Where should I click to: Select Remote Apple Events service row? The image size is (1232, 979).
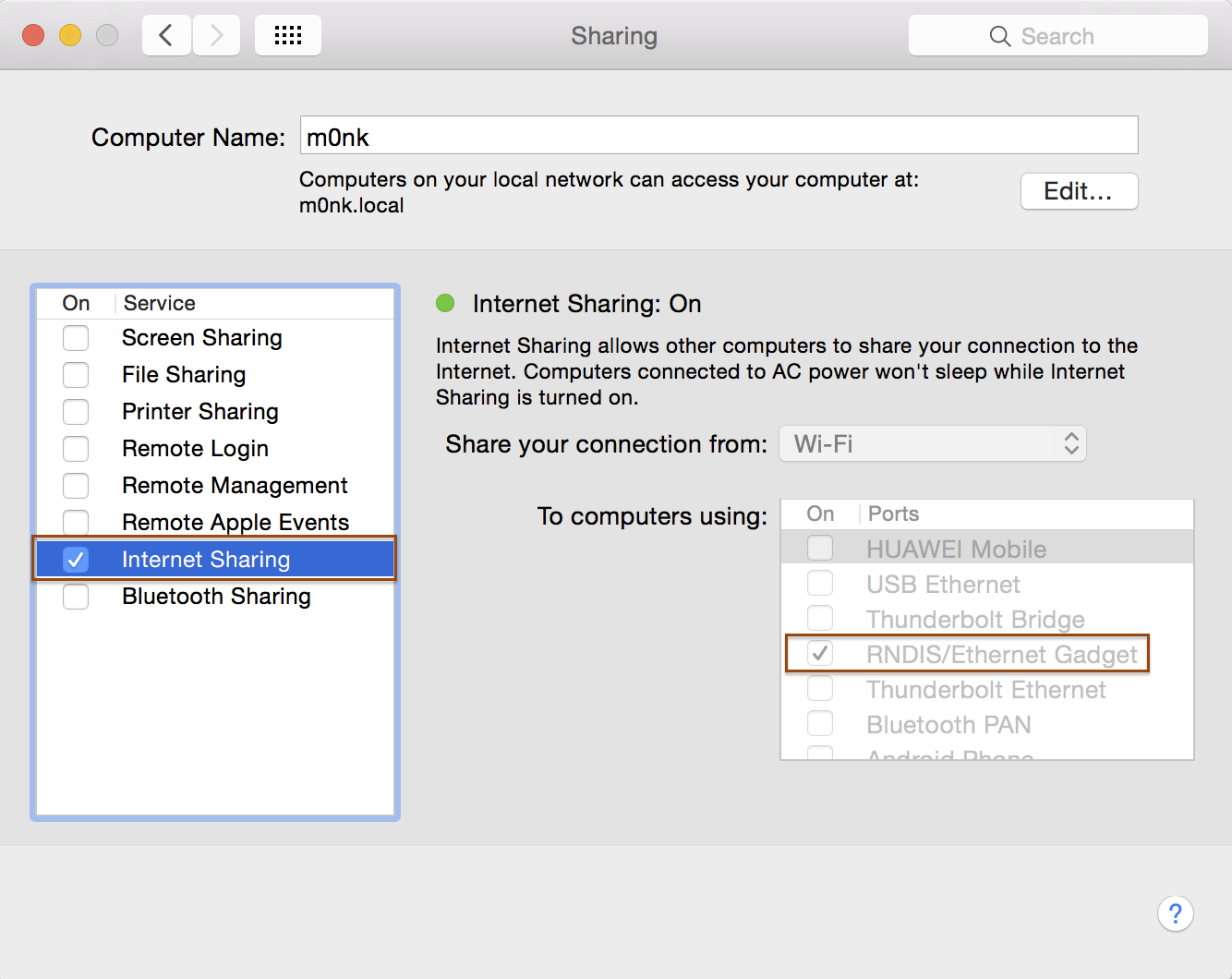[x=215, y=523]
